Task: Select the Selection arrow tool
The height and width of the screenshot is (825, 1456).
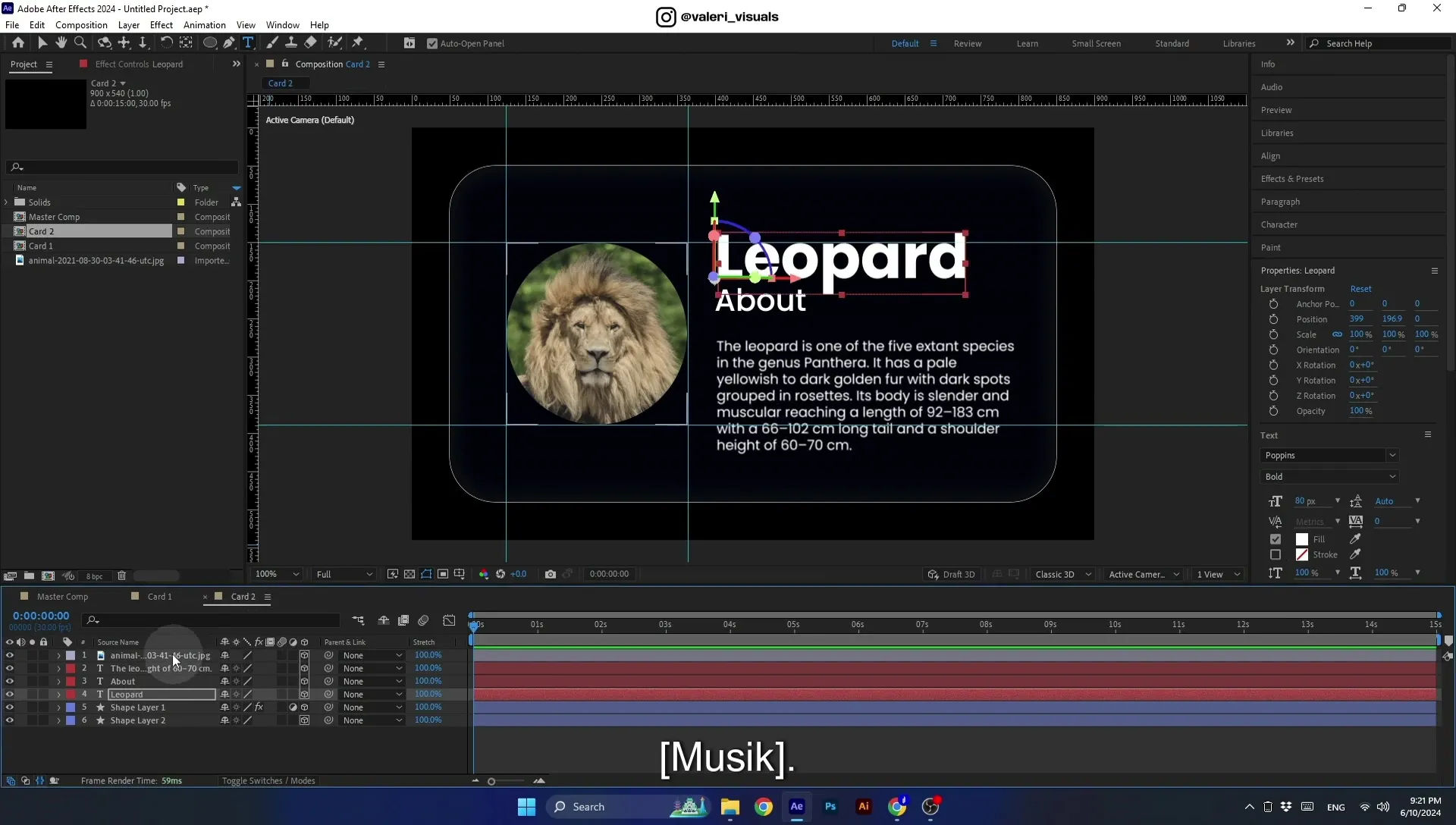Action: [42, 43]
